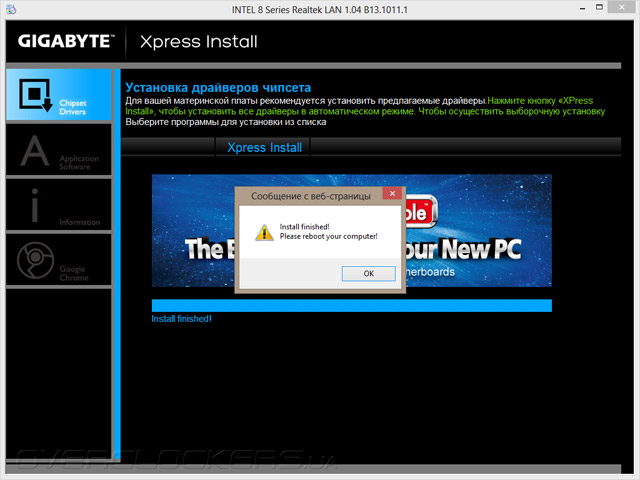
Task: Open the Google Chrome section
Action: tap(59, 260)
